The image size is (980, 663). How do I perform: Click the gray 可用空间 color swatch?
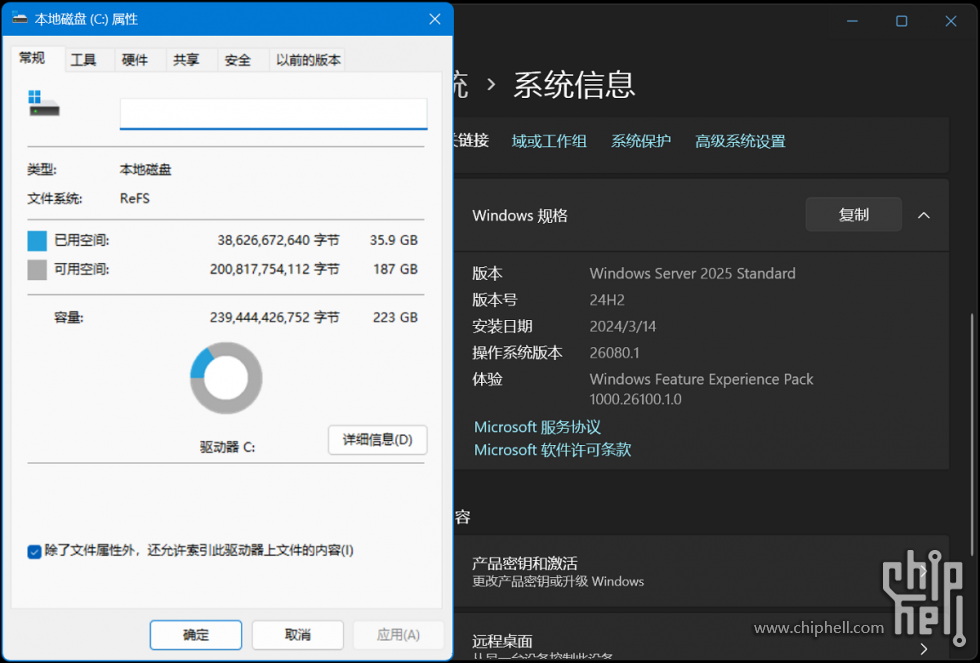click(x=37, y=269)
